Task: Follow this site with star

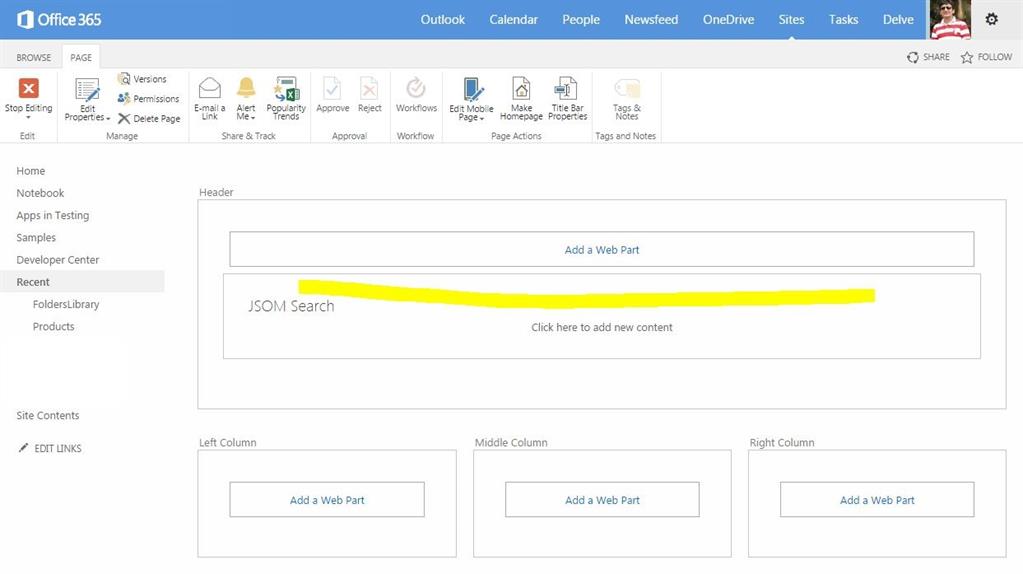Action: (x=986, y=57)
